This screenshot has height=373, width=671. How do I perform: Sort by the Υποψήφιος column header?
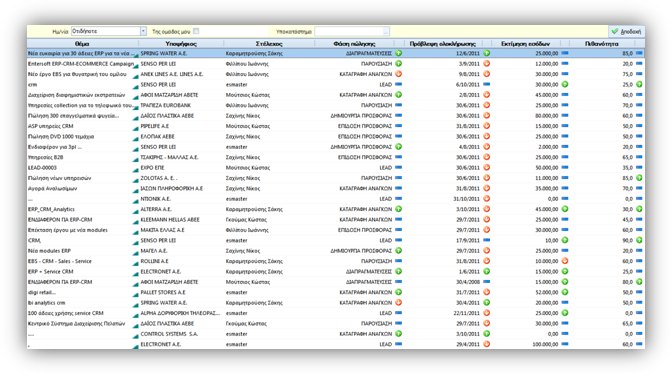pyautogui.click(x=181, y=44)
